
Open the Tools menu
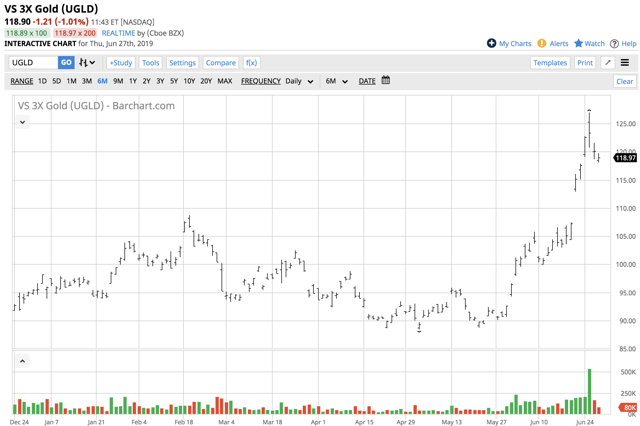click(150, 62)
